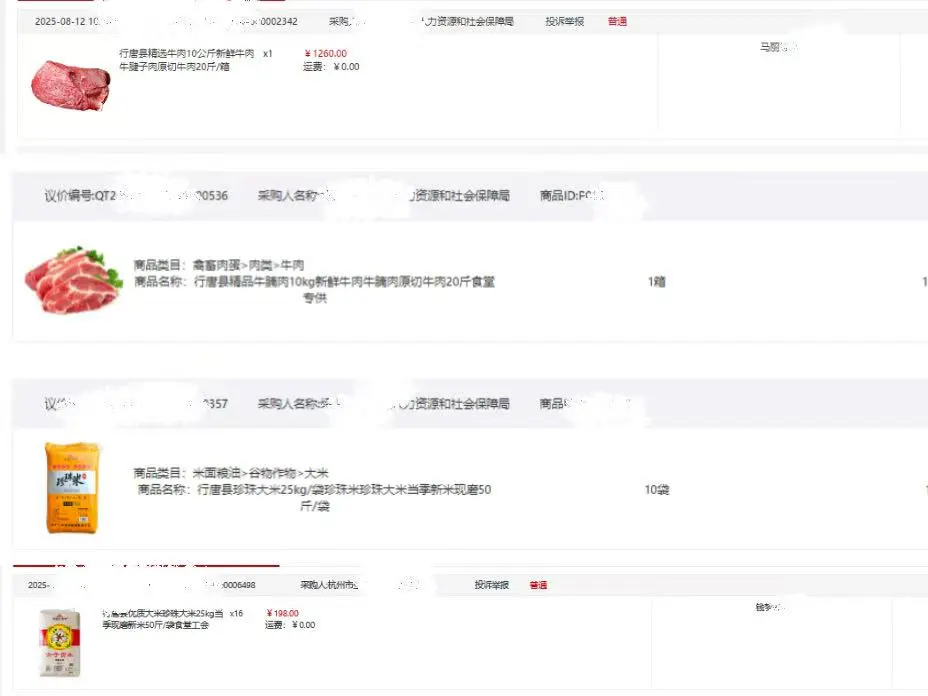Select 运费 ¥0.00 under rice price

click(290, 625)
